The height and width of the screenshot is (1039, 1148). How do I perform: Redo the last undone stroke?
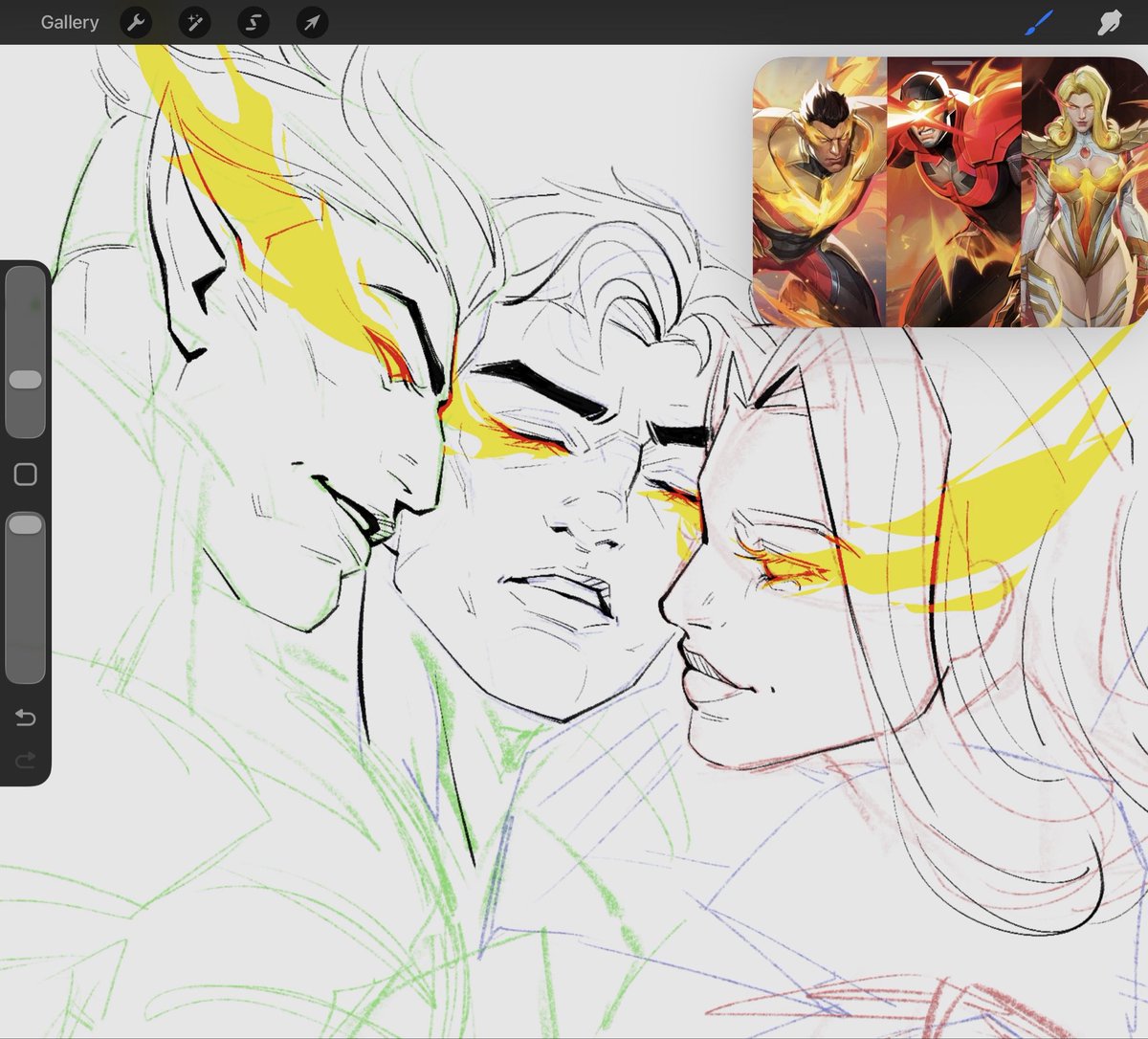pyautogui.click(x=26, y=760)
